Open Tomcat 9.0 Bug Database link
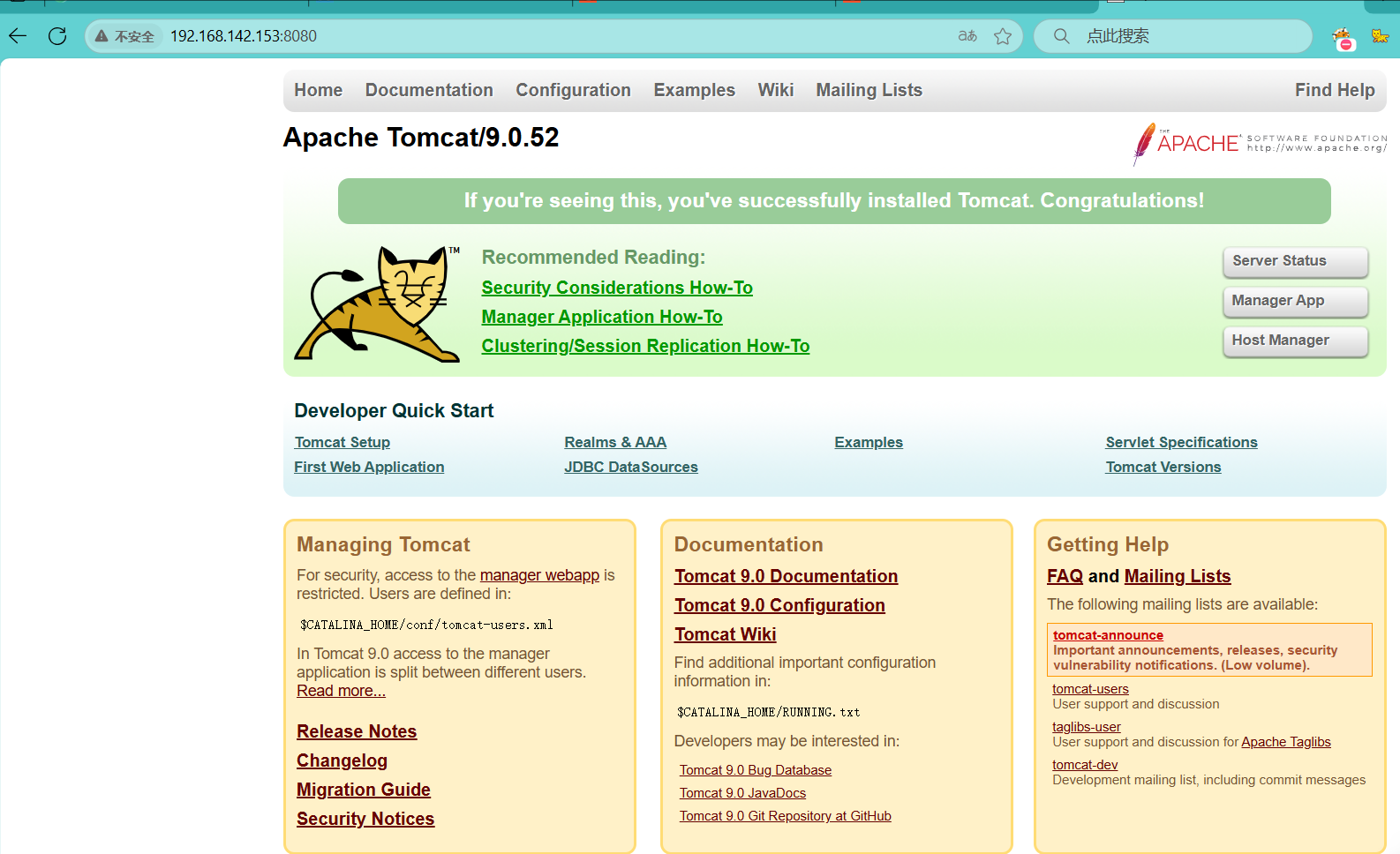The height and width of the screenshot is (854, 1400). tap(756, 770)
